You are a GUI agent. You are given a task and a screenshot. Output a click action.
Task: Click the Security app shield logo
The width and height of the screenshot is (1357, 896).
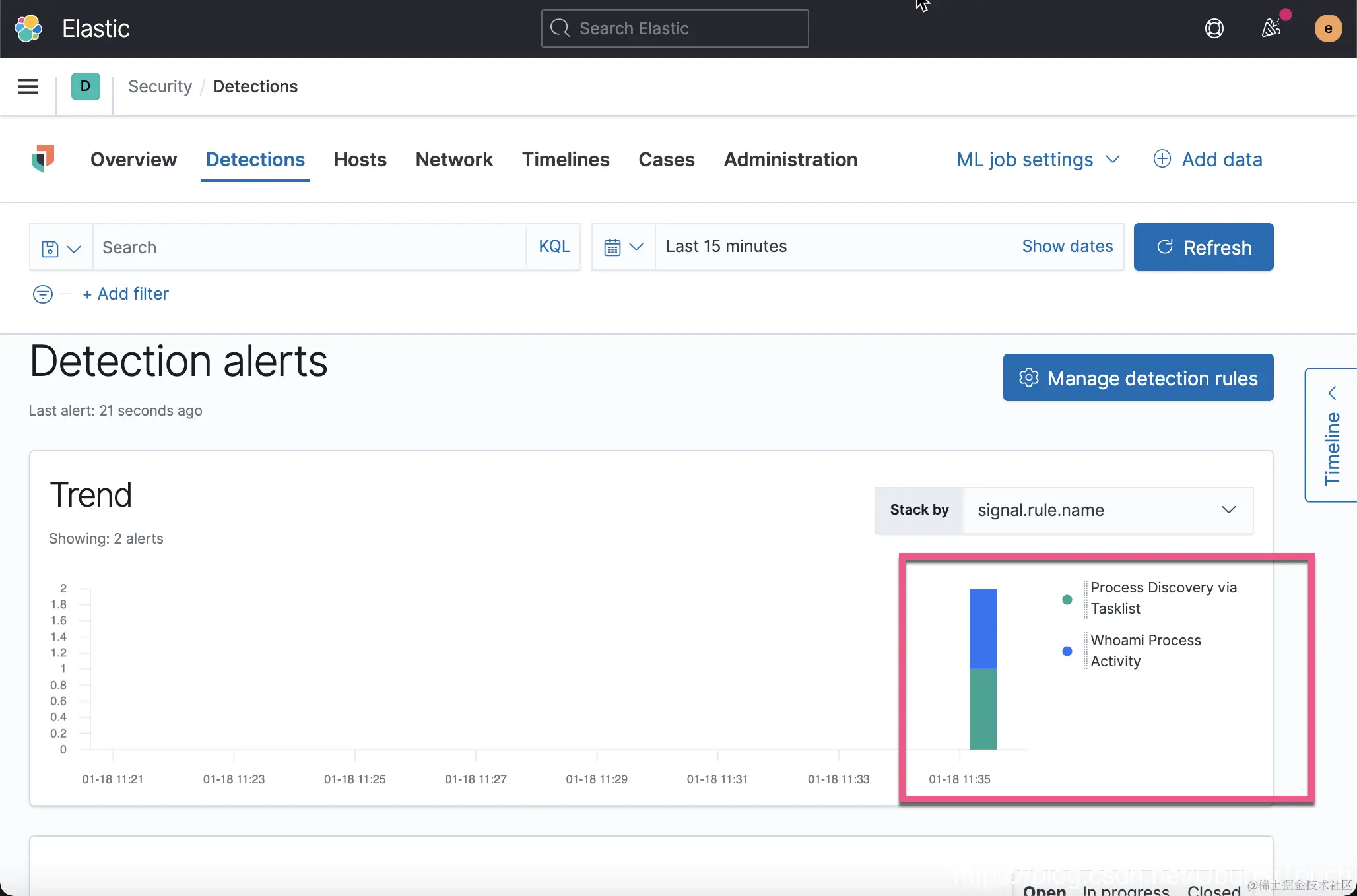[x=43, y=159]
